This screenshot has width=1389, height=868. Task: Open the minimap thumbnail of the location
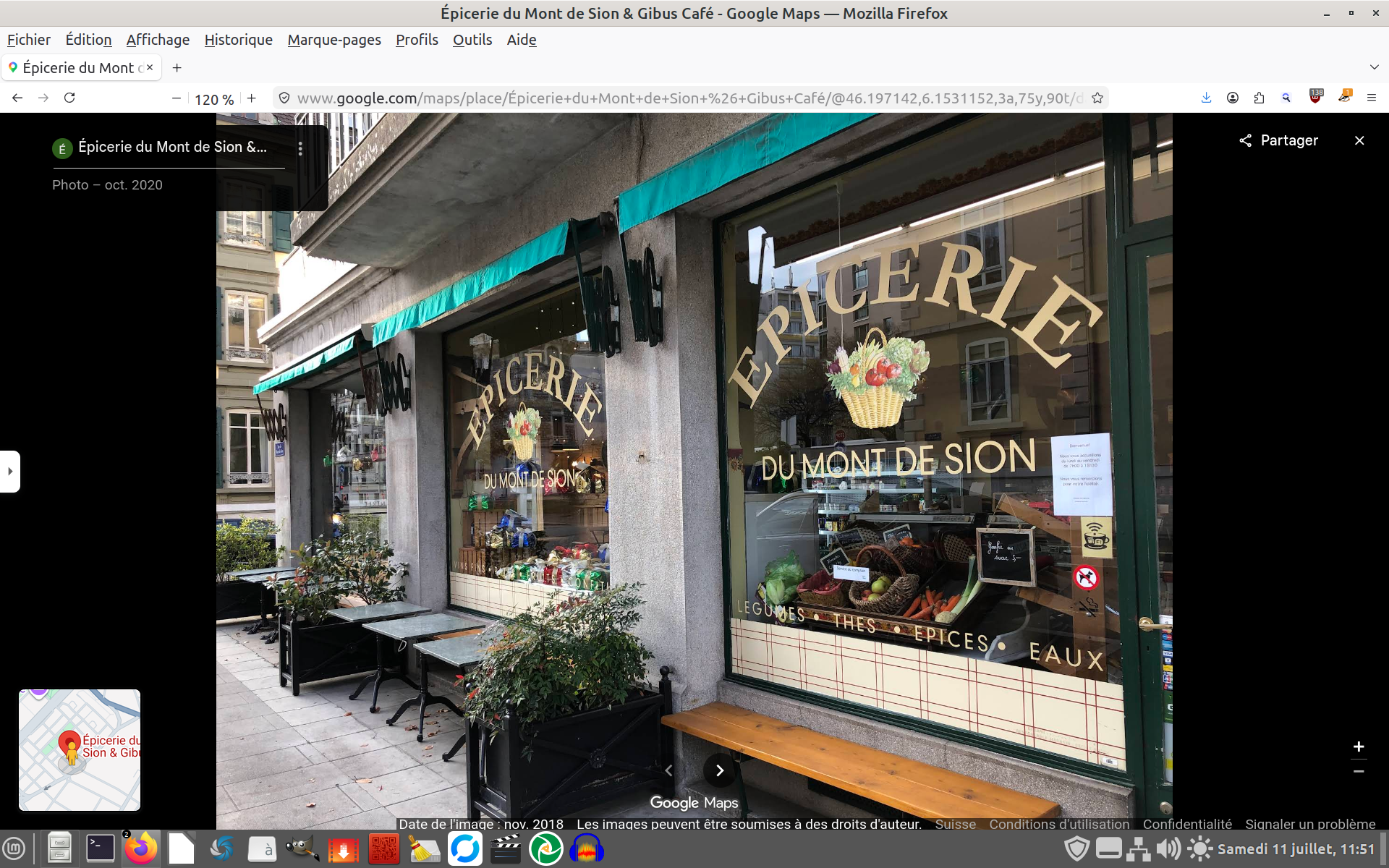[80, 750]
